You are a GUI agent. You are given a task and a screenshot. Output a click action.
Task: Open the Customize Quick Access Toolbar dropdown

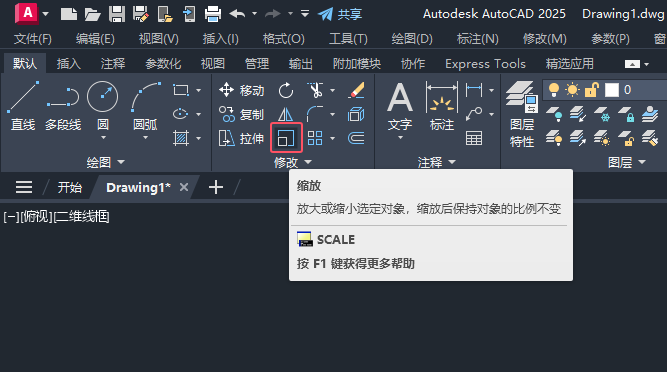305,14
